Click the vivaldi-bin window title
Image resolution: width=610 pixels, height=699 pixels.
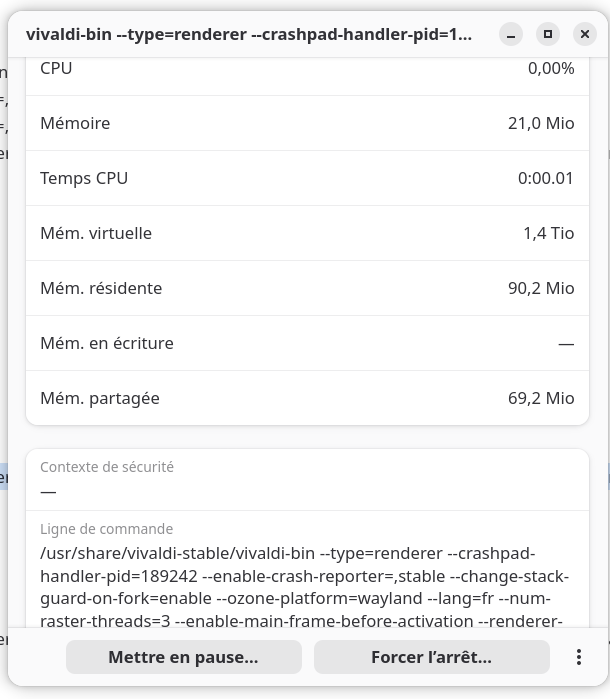pyautogui.click(x=248, y=34)
